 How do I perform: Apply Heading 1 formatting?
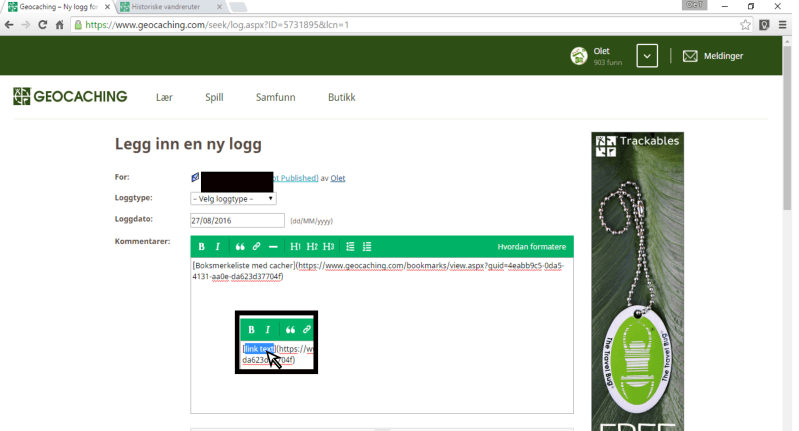(x=296, y=247)
